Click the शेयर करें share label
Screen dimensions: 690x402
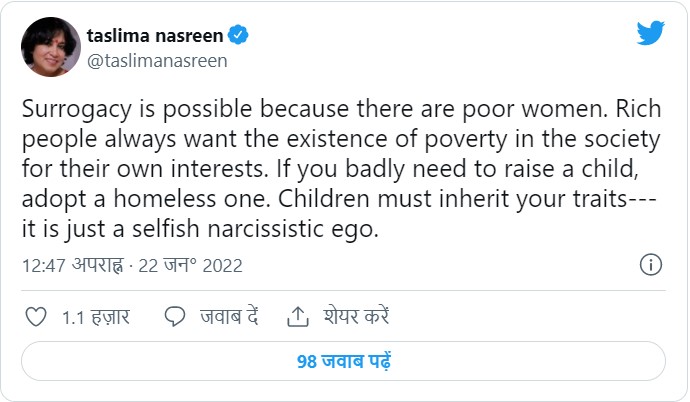356,317
